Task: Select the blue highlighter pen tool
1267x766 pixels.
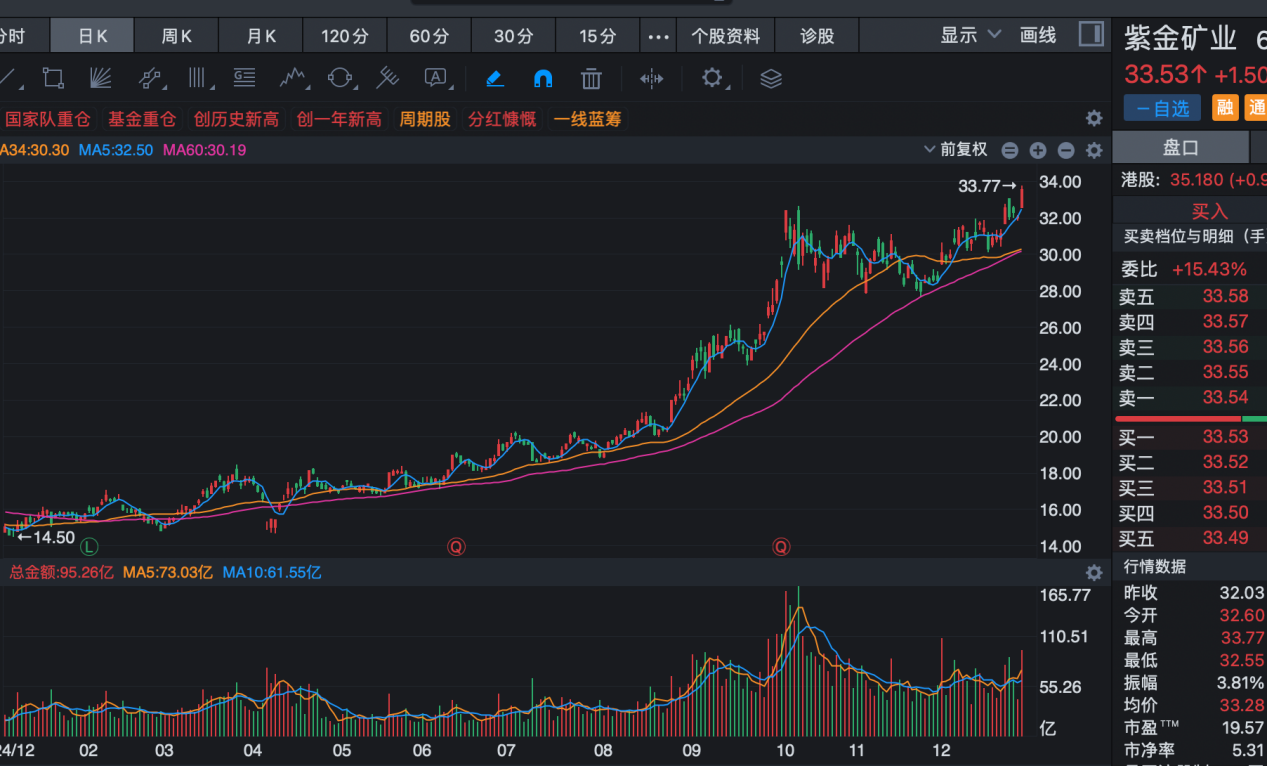Action: (494, 78)
